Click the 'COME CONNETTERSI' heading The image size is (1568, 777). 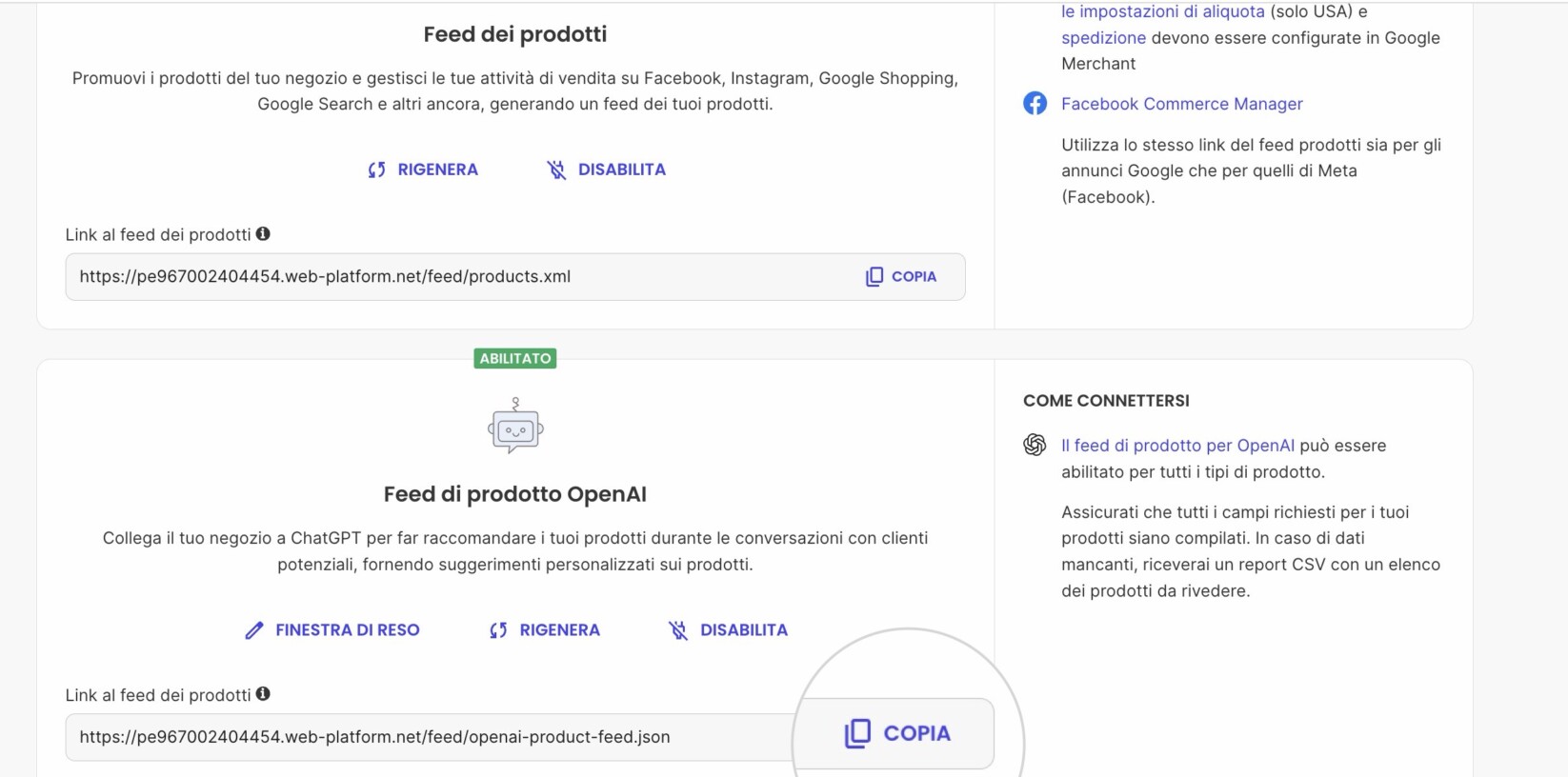[x=1106, y=401]
